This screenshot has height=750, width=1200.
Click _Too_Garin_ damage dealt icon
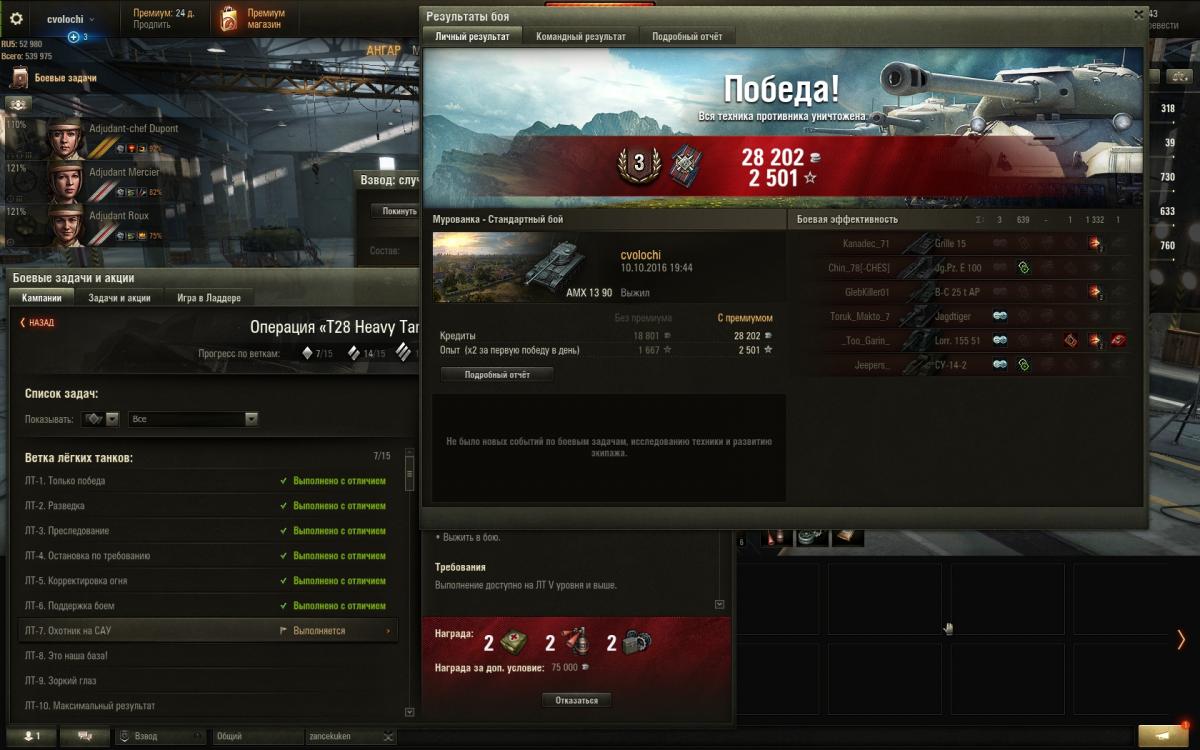pyautogui.click(x=1095, y=340)
